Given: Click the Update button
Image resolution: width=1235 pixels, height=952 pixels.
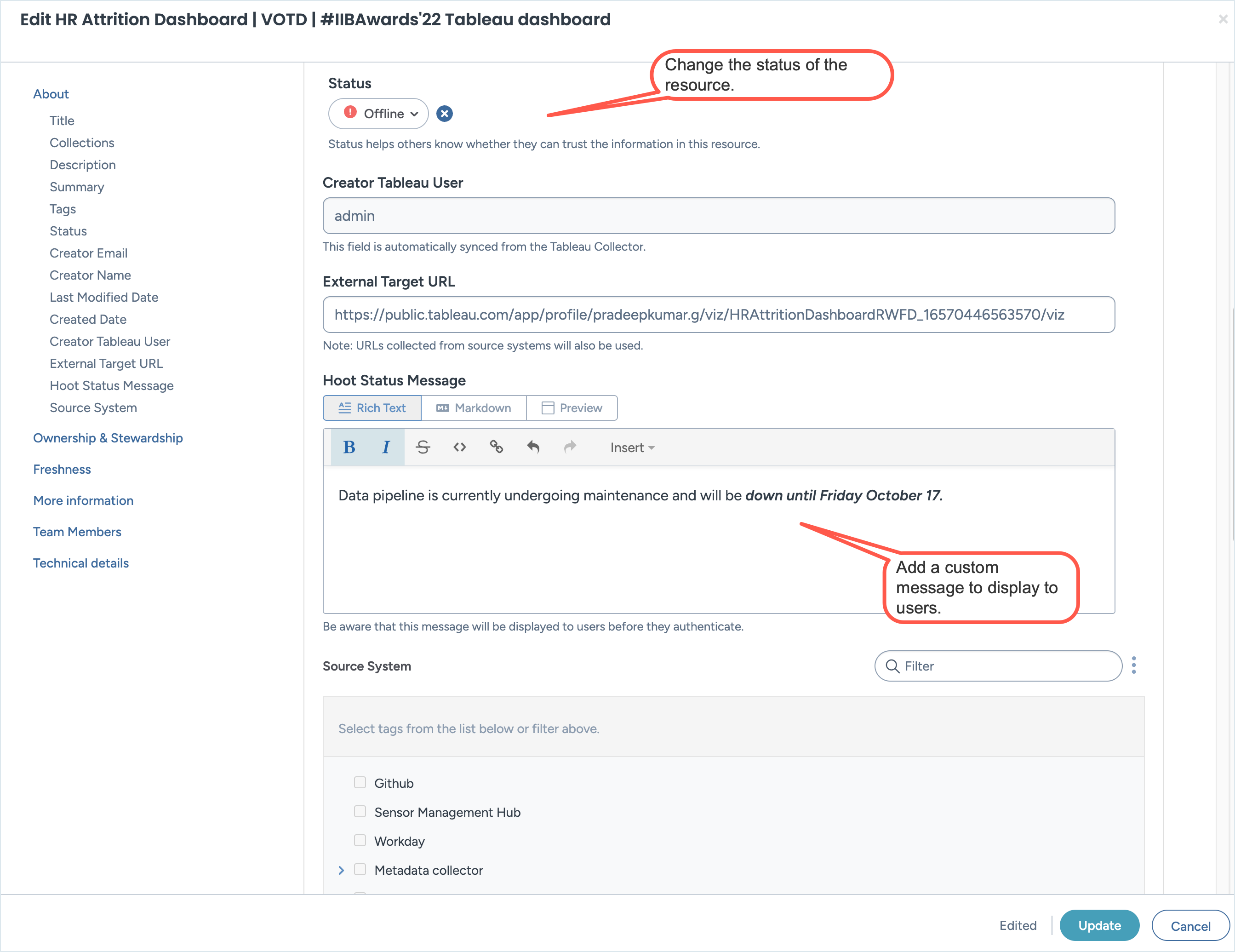Looking at the screenshot, I should (x=1099, y=925).
